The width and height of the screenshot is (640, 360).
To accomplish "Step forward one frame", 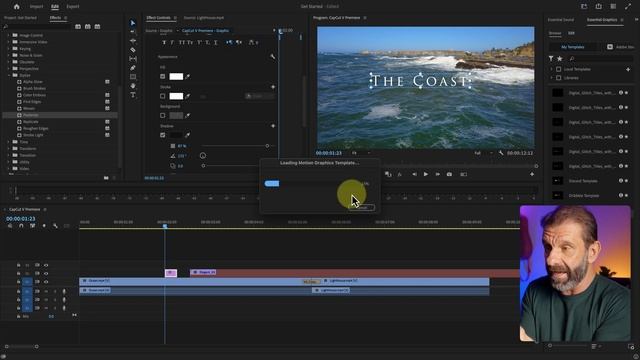I will point(438,174).
